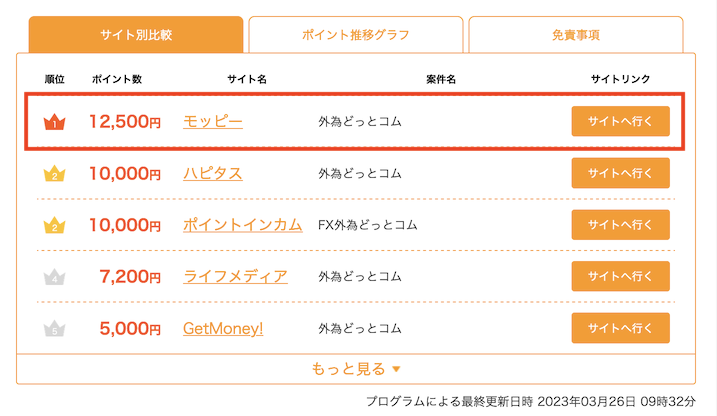Image resolution: width=717 pixels, height=416 pixels.
Task: Follow the ポイントインカム link
Action: (243, 225)
